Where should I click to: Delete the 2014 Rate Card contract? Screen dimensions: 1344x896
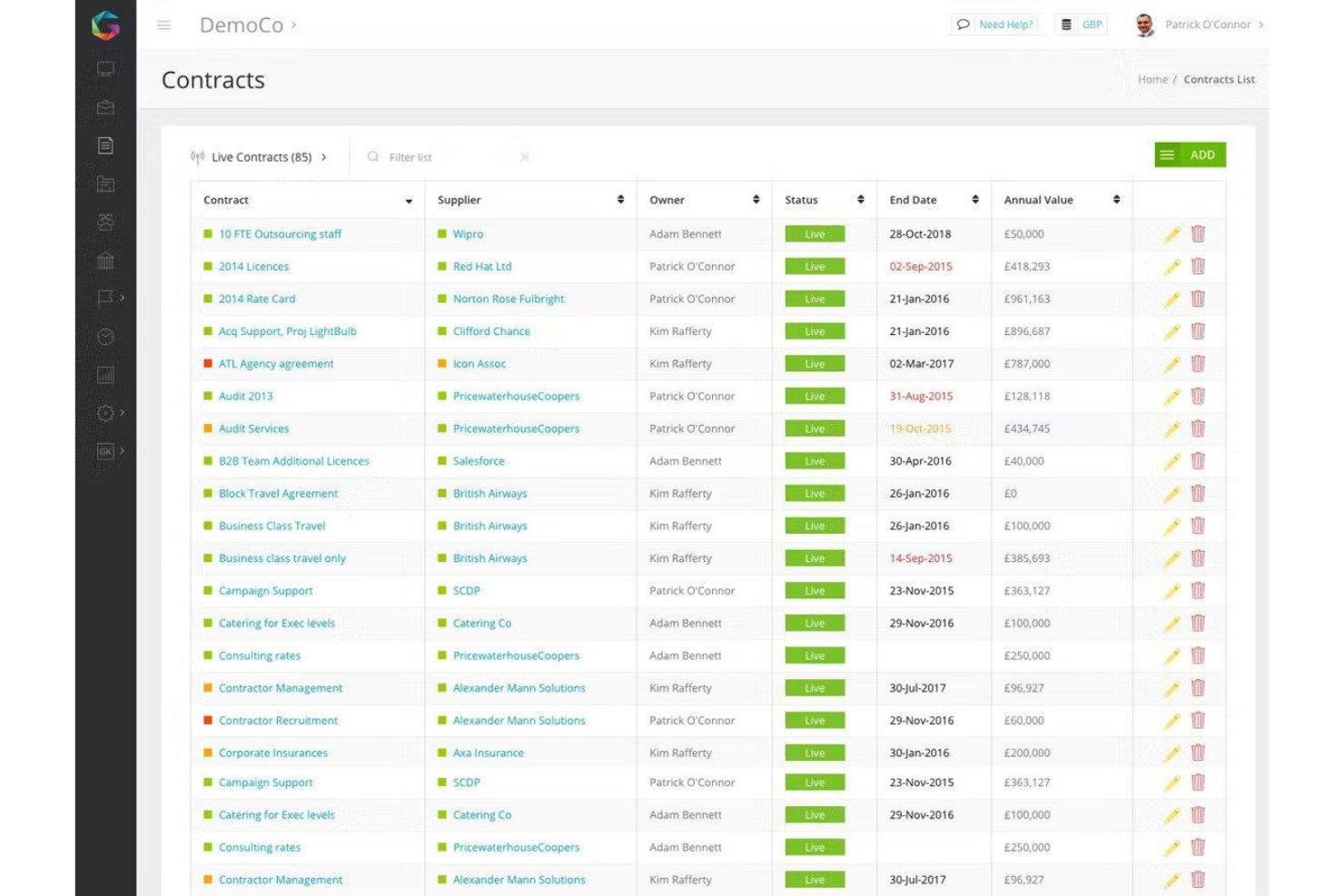(1198, 299)
